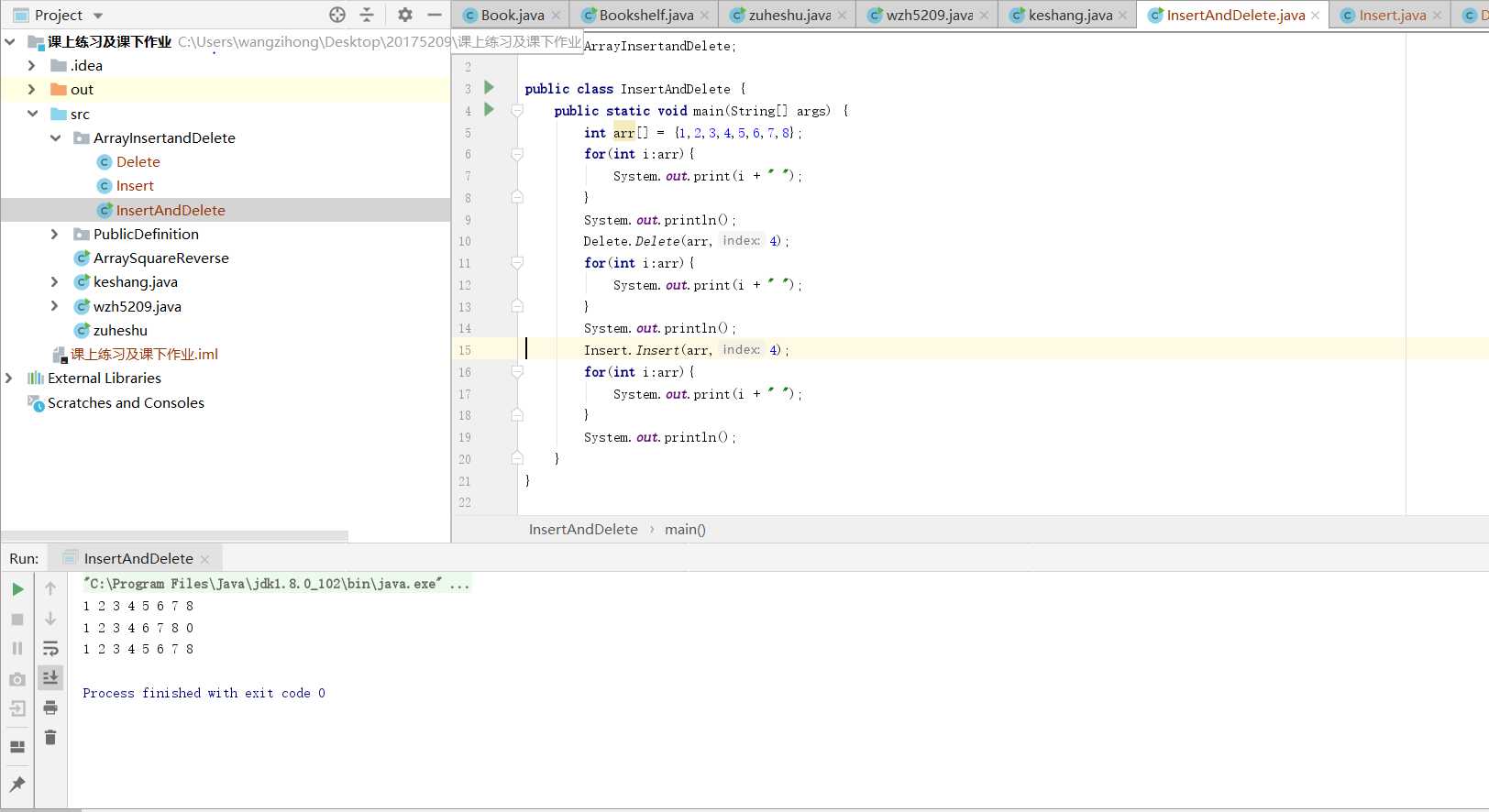1489x812 pixels.
Task: Fold the for loop at line 6
Action: 517,154
